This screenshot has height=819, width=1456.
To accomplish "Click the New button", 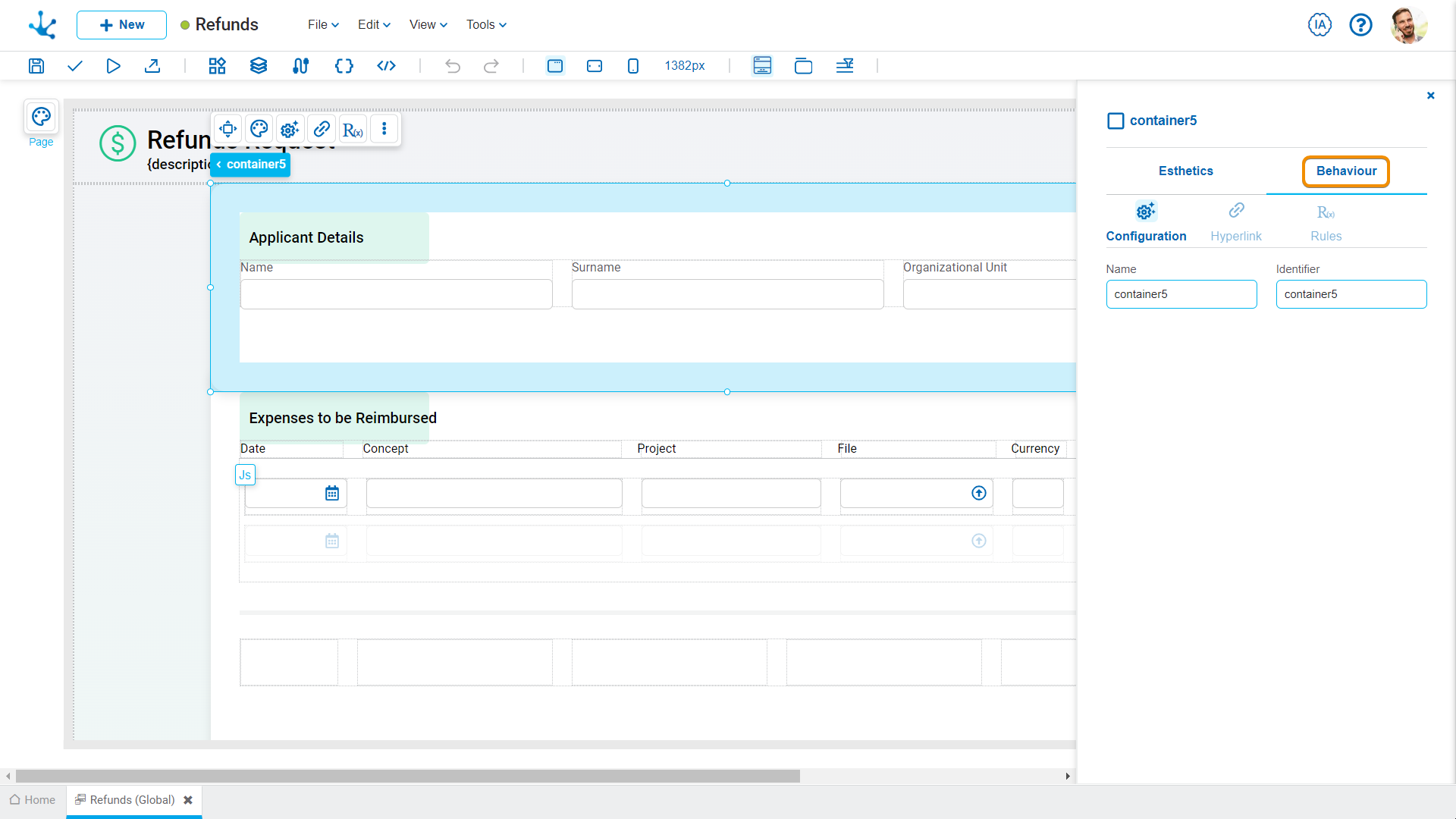I will (121, 25).
